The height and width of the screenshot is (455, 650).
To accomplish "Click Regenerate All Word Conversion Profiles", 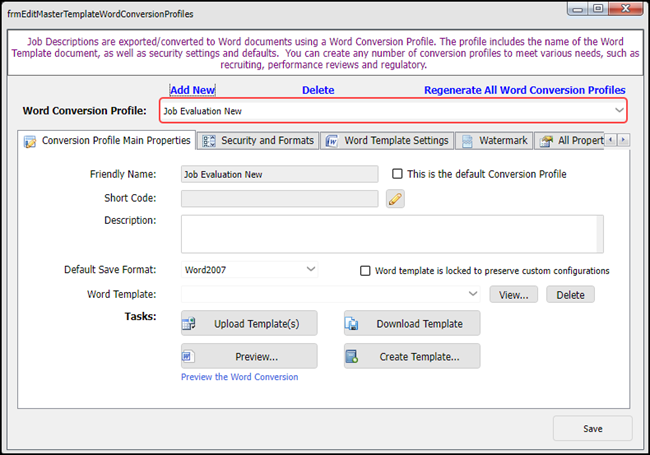I will coord(524,90).
